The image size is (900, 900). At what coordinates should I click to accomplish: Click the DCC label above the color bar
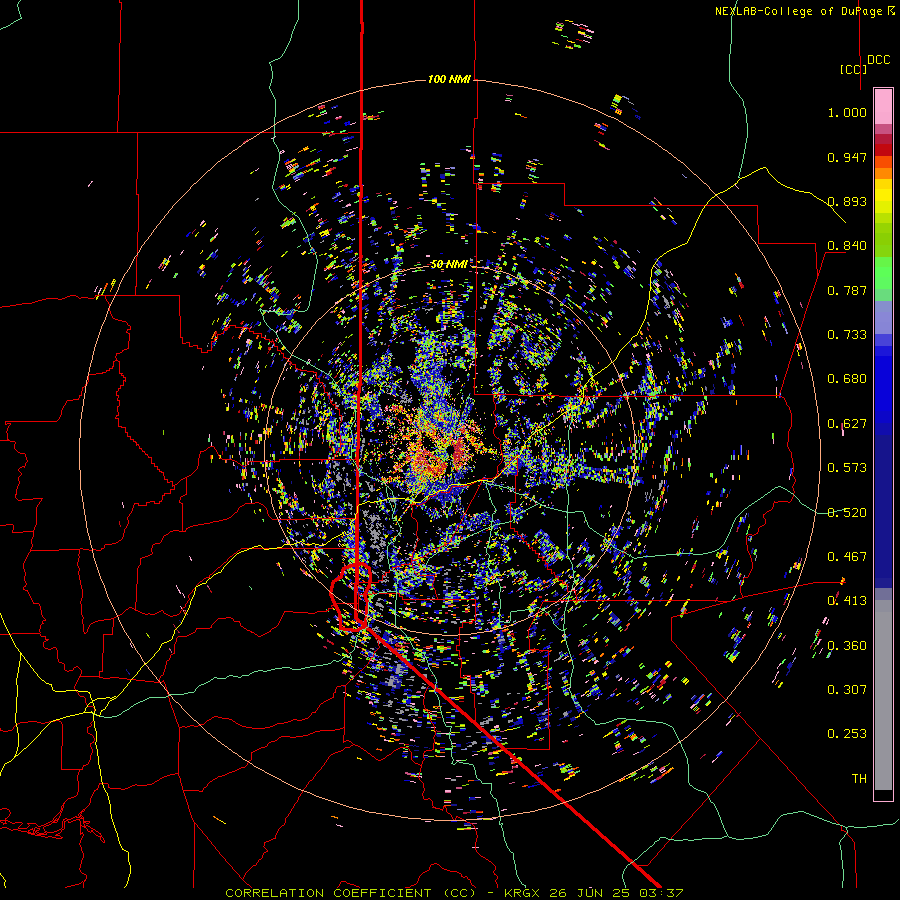(x=878, y=60)
